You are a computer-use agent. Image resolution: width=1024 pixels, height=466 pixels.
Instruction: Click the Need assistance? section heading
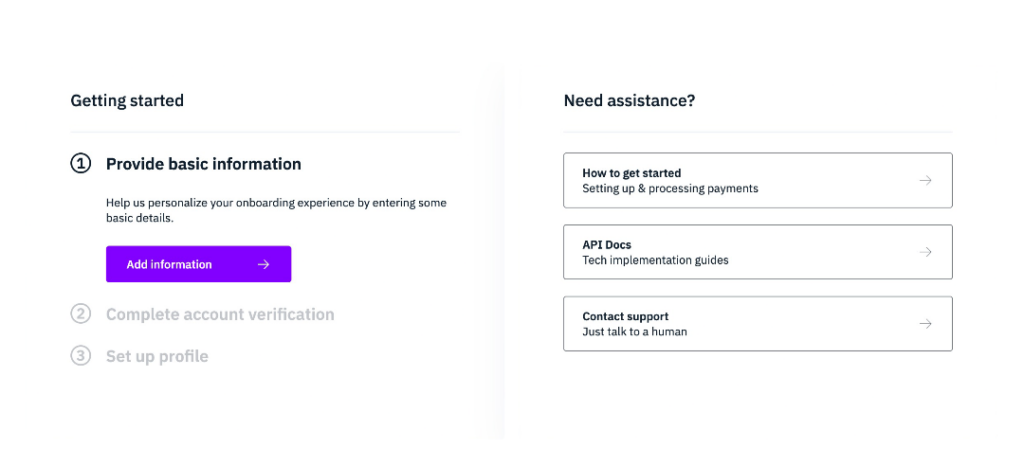point(629,101)
